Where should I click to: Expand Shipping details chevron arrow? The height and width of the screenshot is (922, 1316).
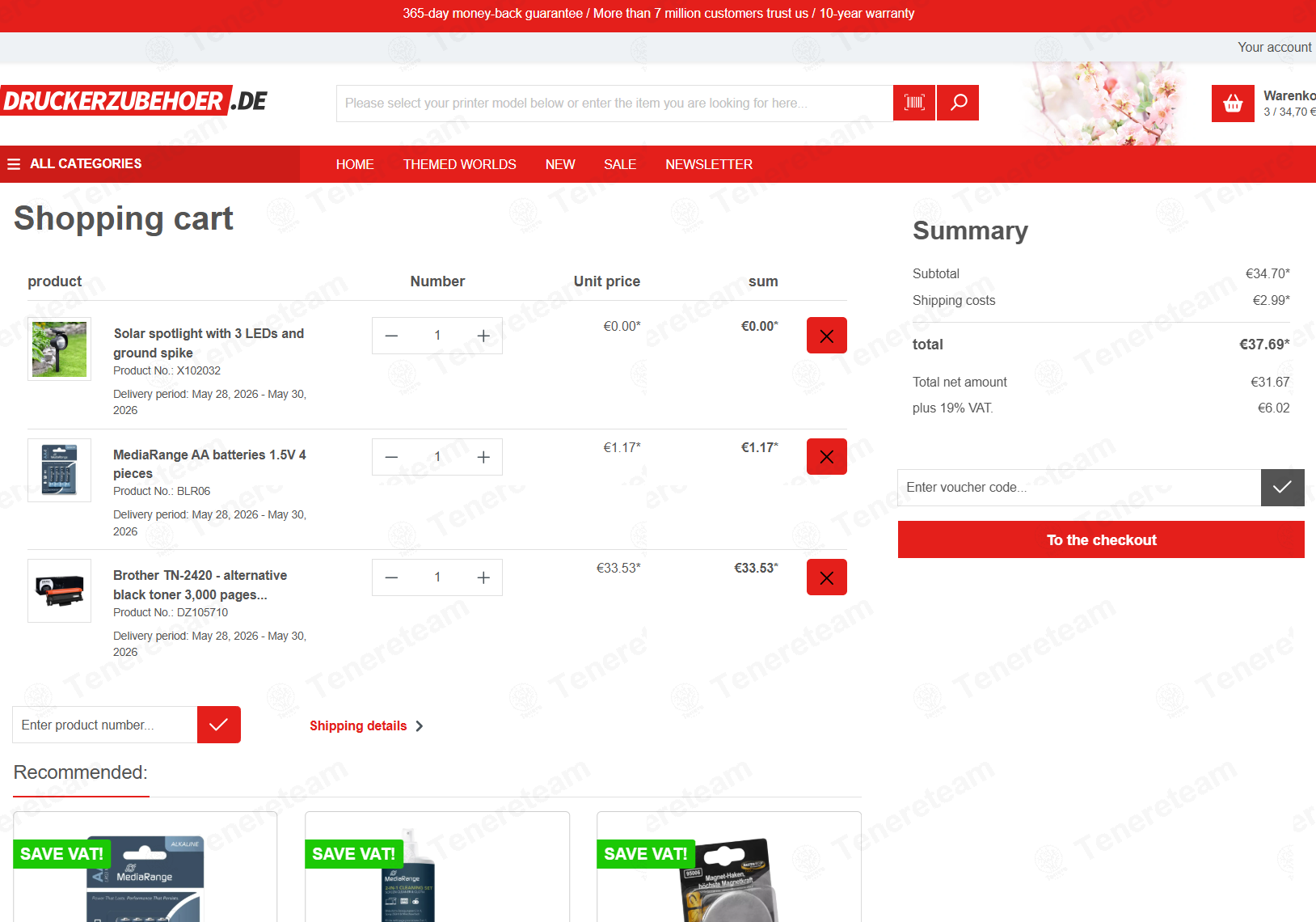[x=420, y=726]
